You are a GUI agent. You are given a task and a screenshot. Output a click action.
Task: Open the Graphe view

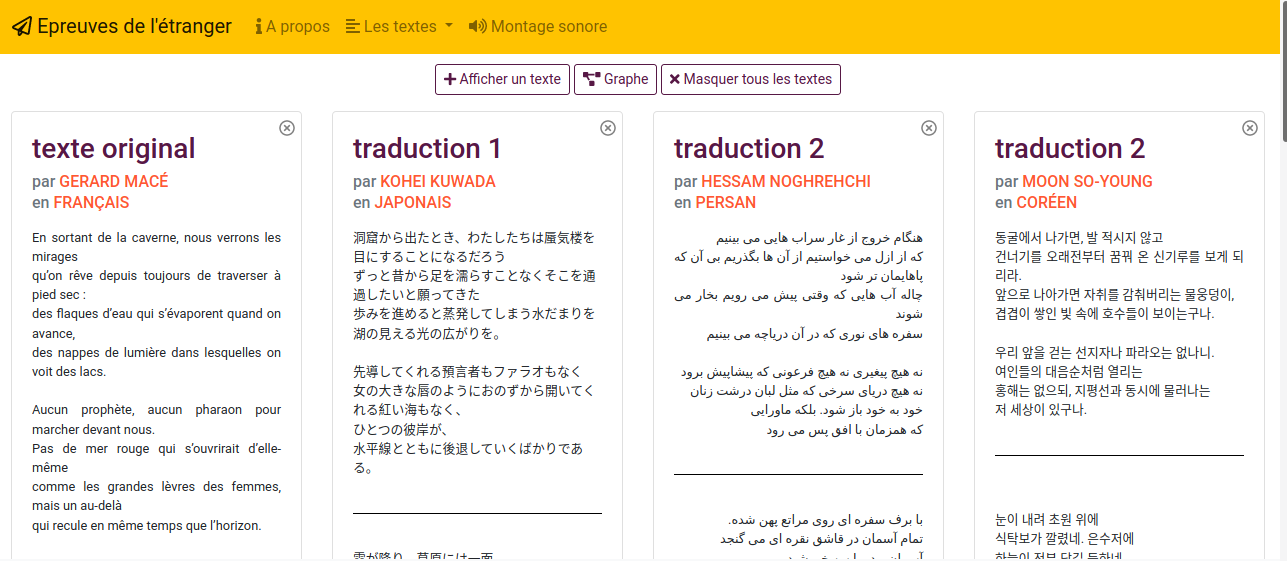pyautogui.click(x=615, y=80)
